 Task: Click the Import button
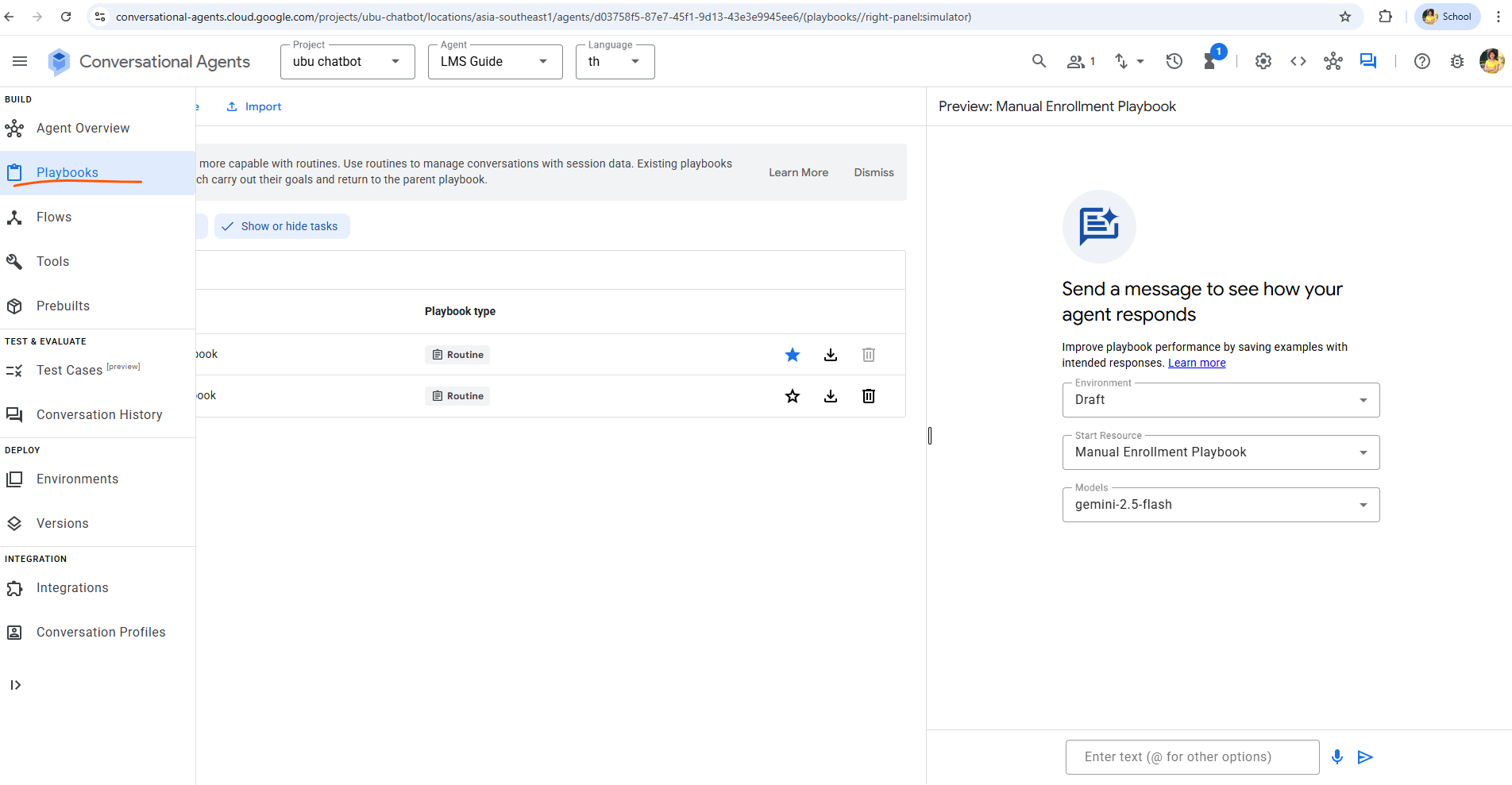tap(254, 107)
